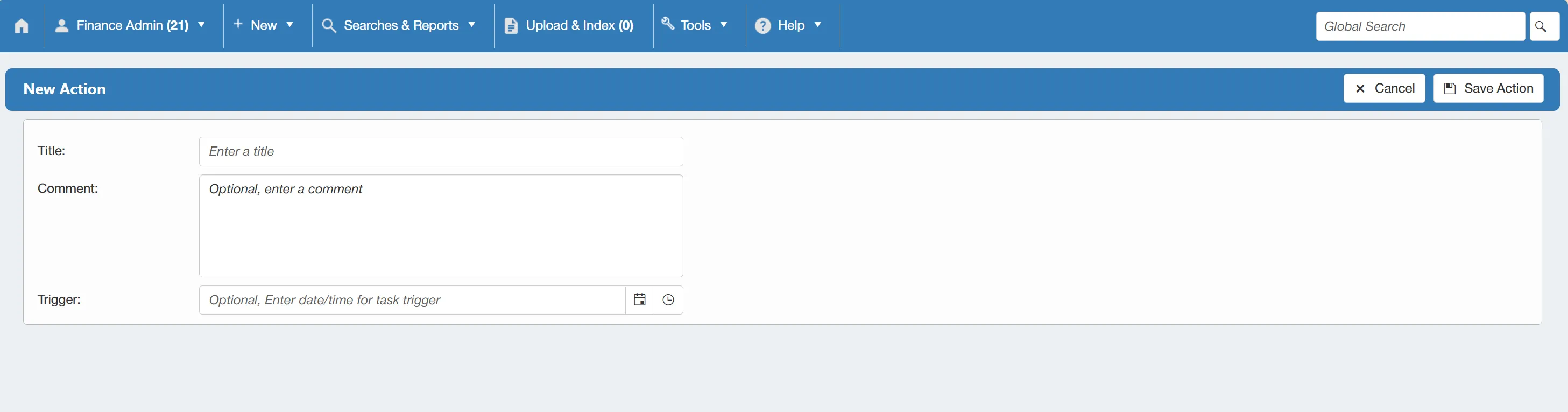This screenshot has height=412, width=1568.
Task: Focus the Trigger date/time field
Action: (x=412, y=300)
